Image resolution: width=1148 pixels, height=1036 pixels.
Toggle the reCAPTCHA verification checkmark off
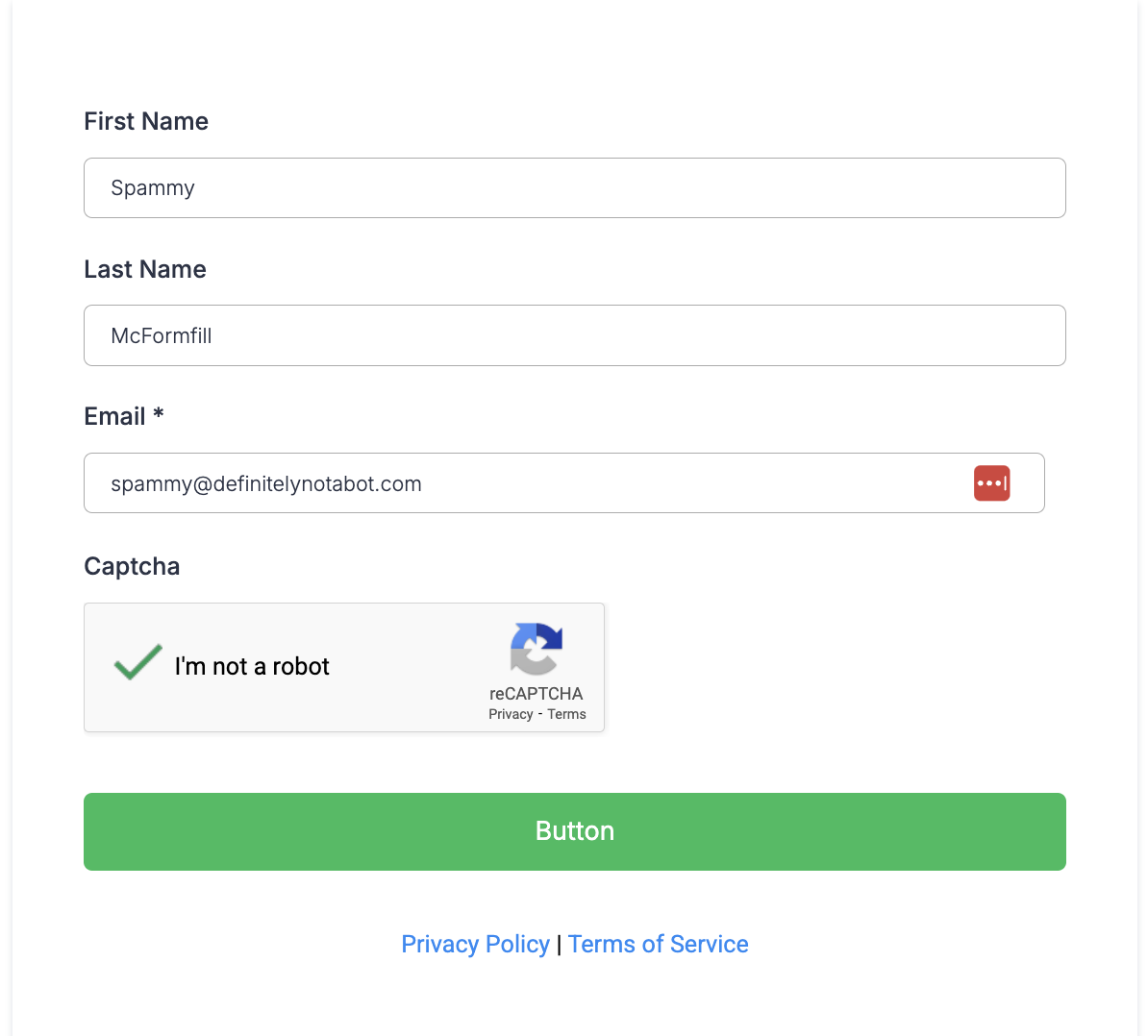click(137, 661)
